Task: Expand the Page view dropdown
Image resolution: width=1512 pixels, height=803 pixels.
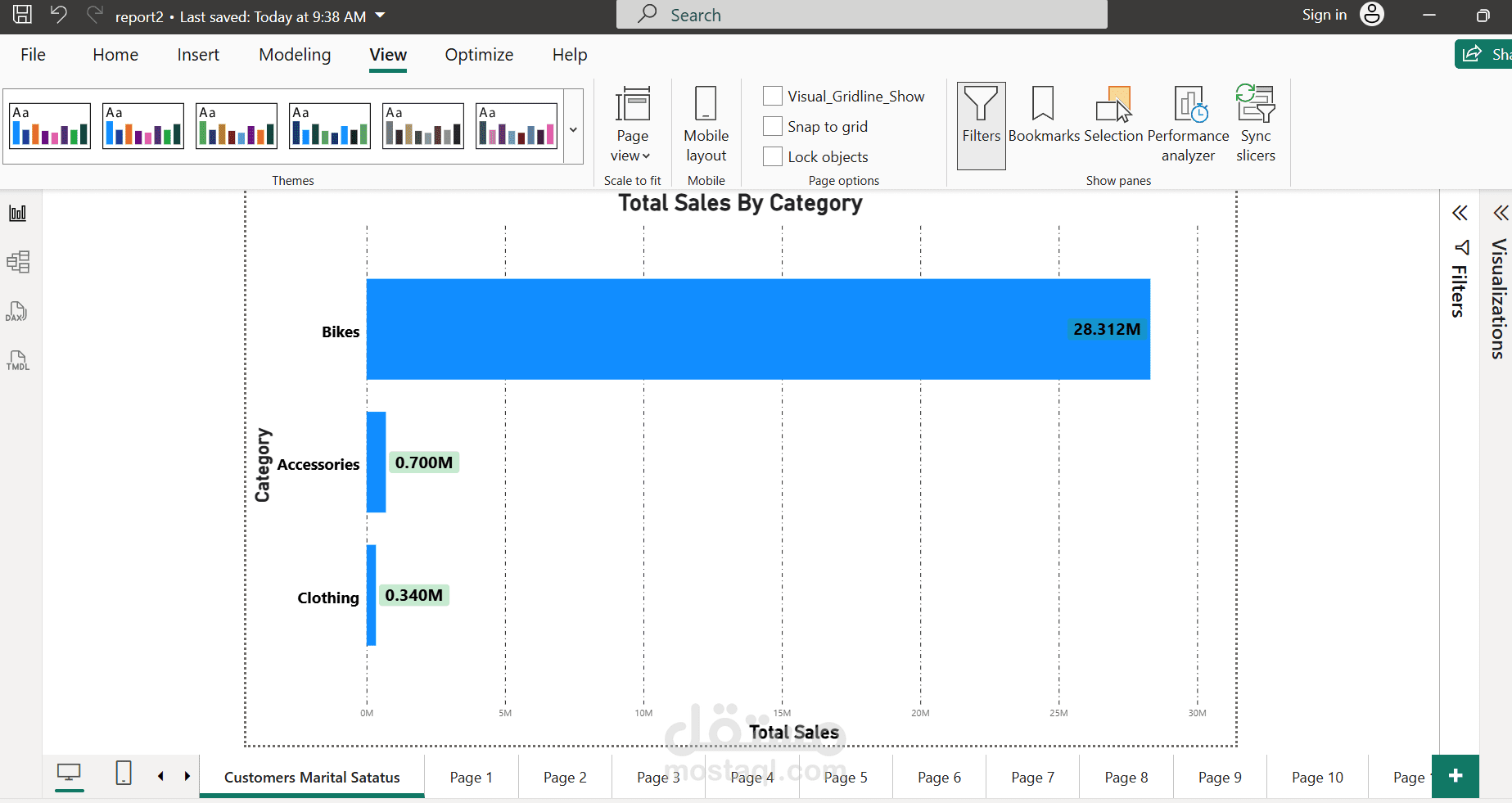Action: (x=632, y=124)
